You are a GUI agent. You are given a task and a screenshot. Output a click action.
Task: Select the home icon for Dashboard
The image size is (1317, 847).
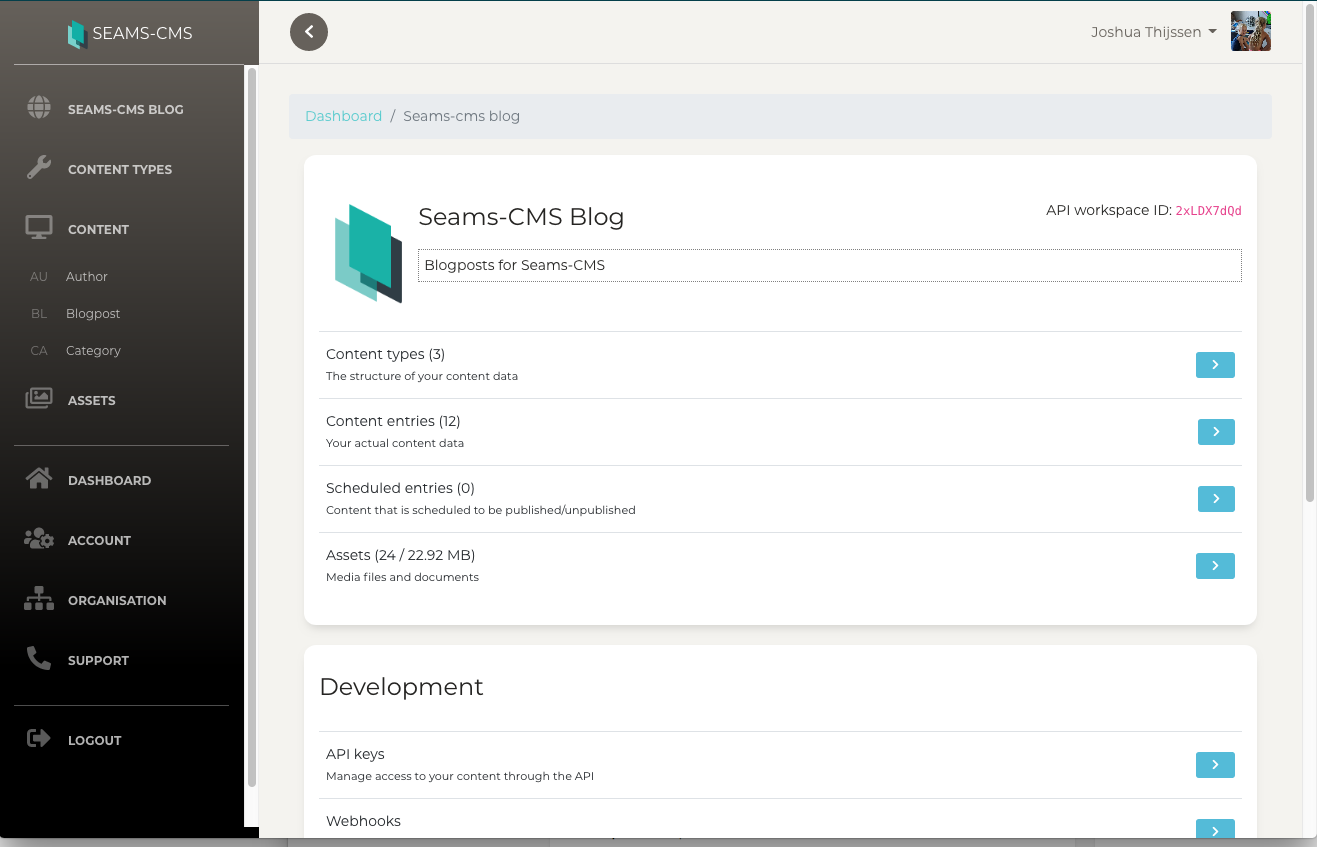(x=38, y=479)
